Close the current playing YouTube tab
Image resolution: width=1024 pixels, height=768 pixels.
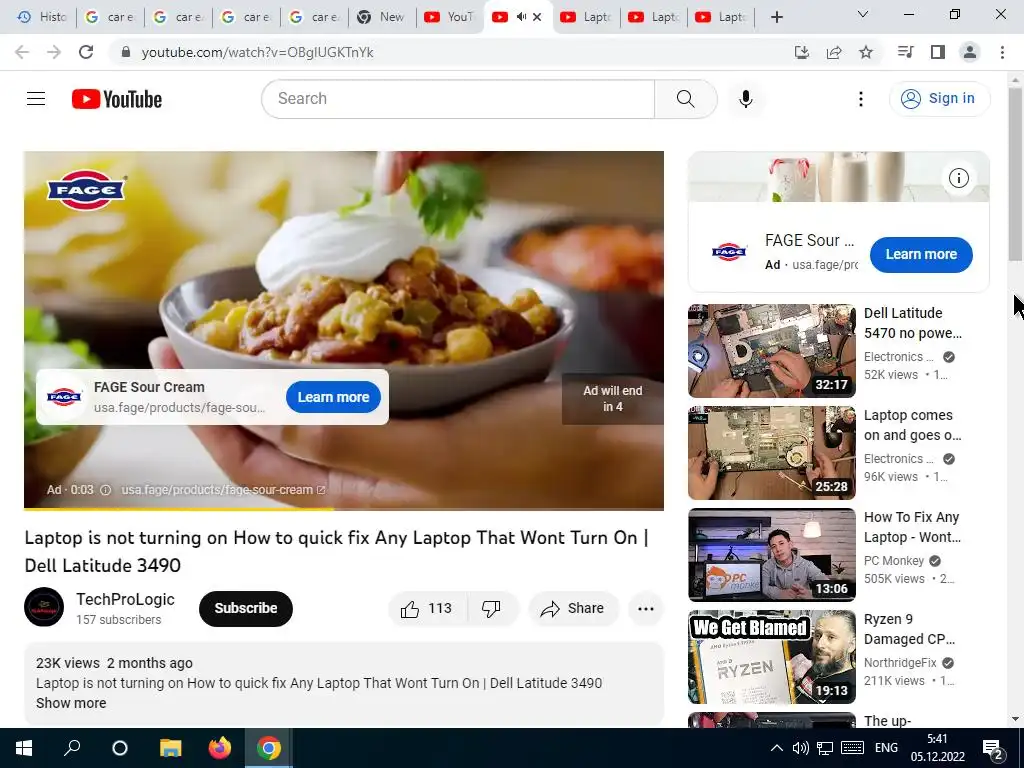coord(537,17)
